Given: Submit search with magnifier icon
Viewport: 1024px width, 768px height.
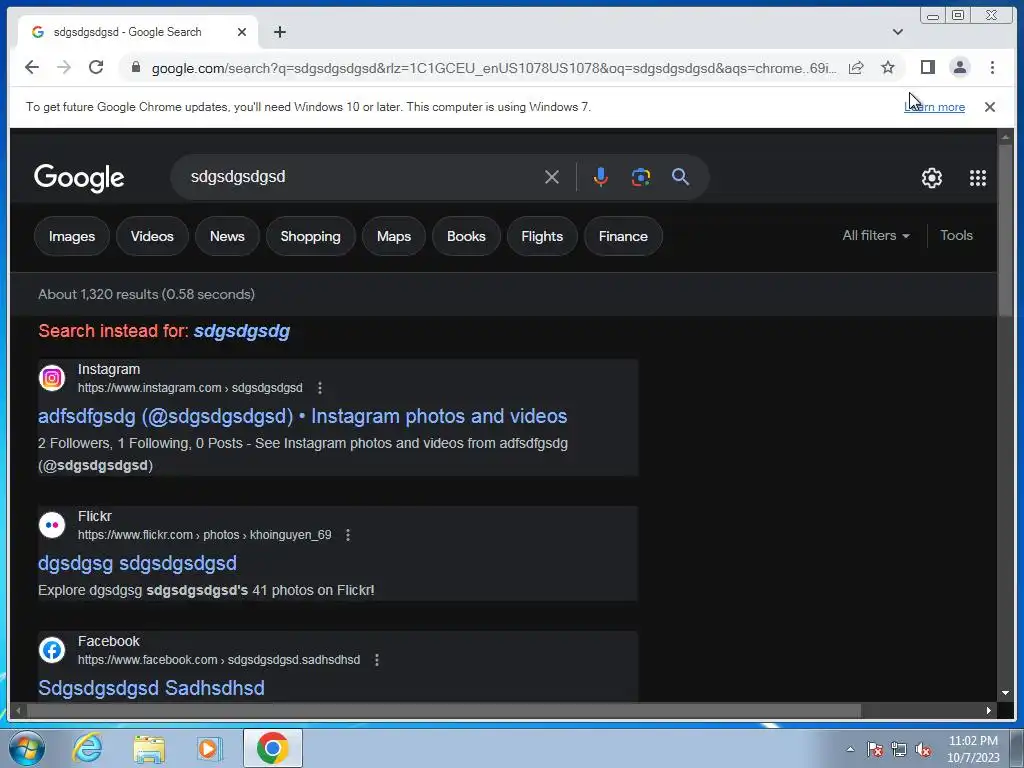Looking at the screenshot, I should coord(680,177).
